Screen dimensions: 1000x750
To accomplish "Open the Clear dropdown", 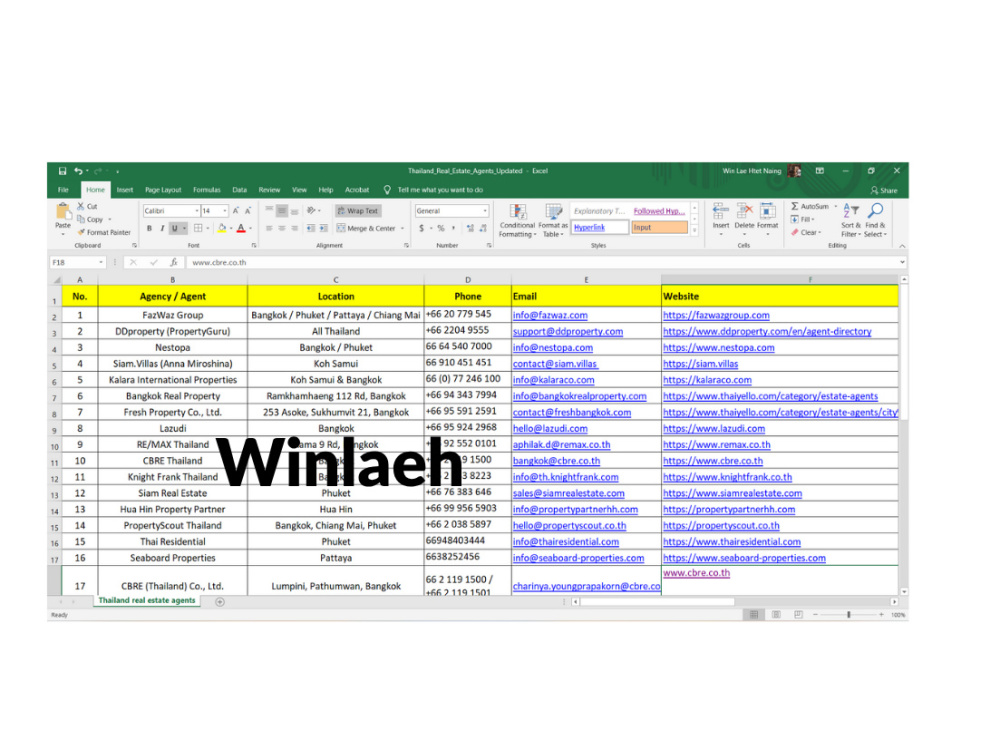I will coord(806,232).
